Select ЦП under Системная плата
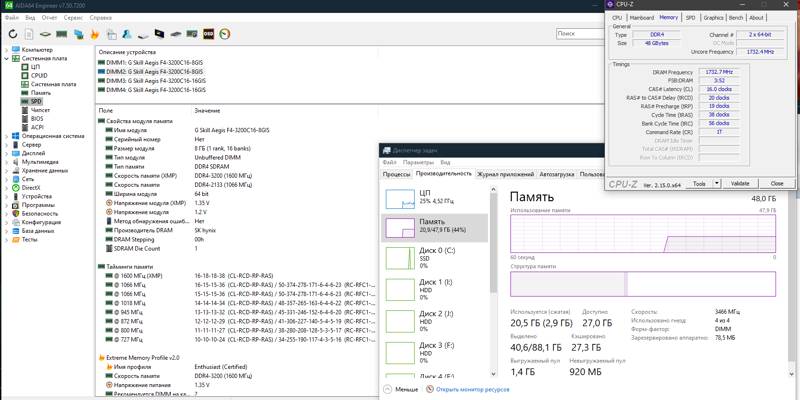 pos(35,67)
